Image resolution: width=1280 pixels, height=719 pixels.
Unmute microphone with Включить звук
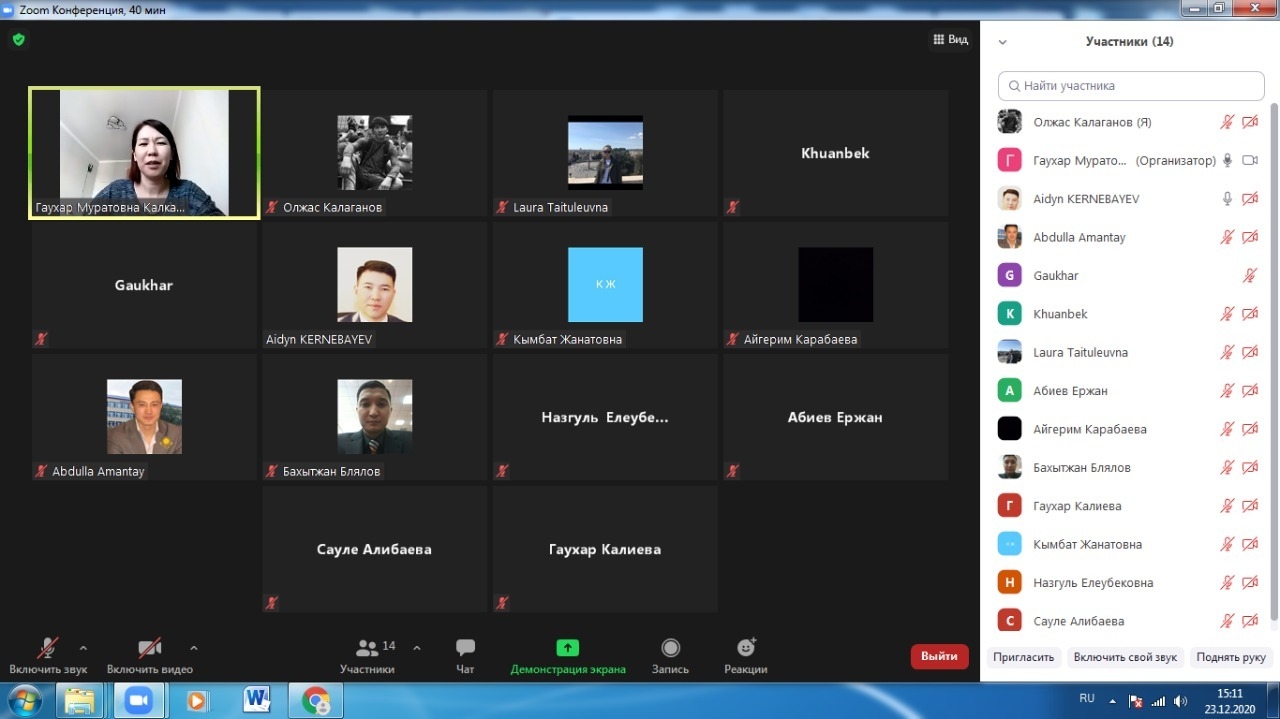pos(47,648)
